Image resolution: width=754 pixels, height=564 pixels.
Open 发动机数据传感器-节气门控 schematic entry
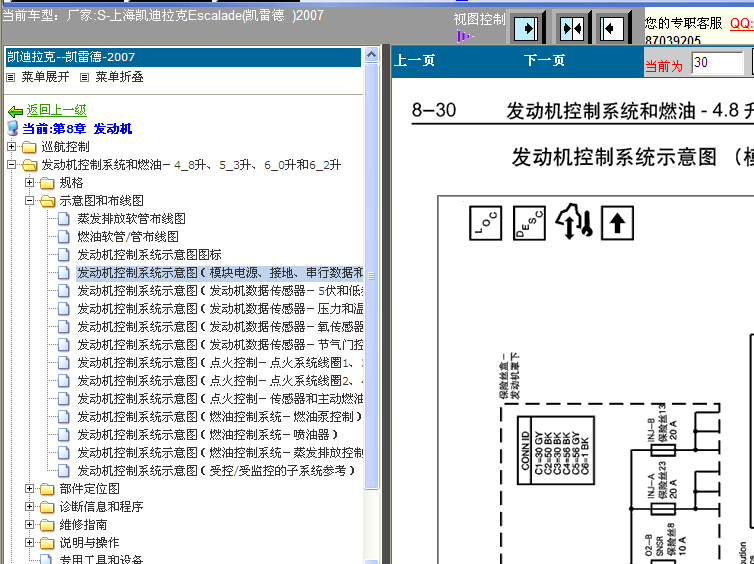point(220,345)
